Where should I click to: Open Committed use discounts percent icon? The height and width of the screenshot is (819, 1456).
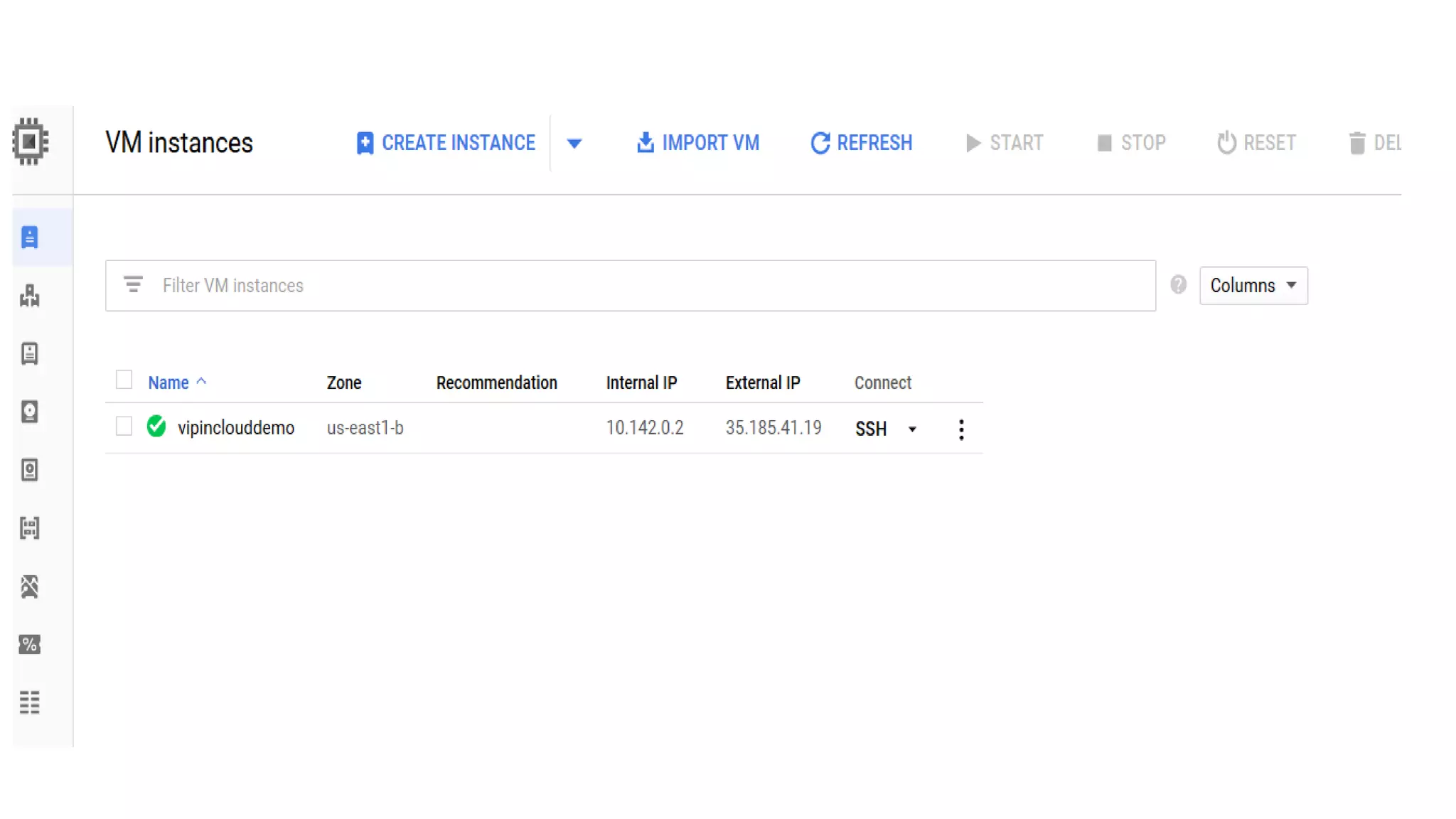click(x=30, y=645)
